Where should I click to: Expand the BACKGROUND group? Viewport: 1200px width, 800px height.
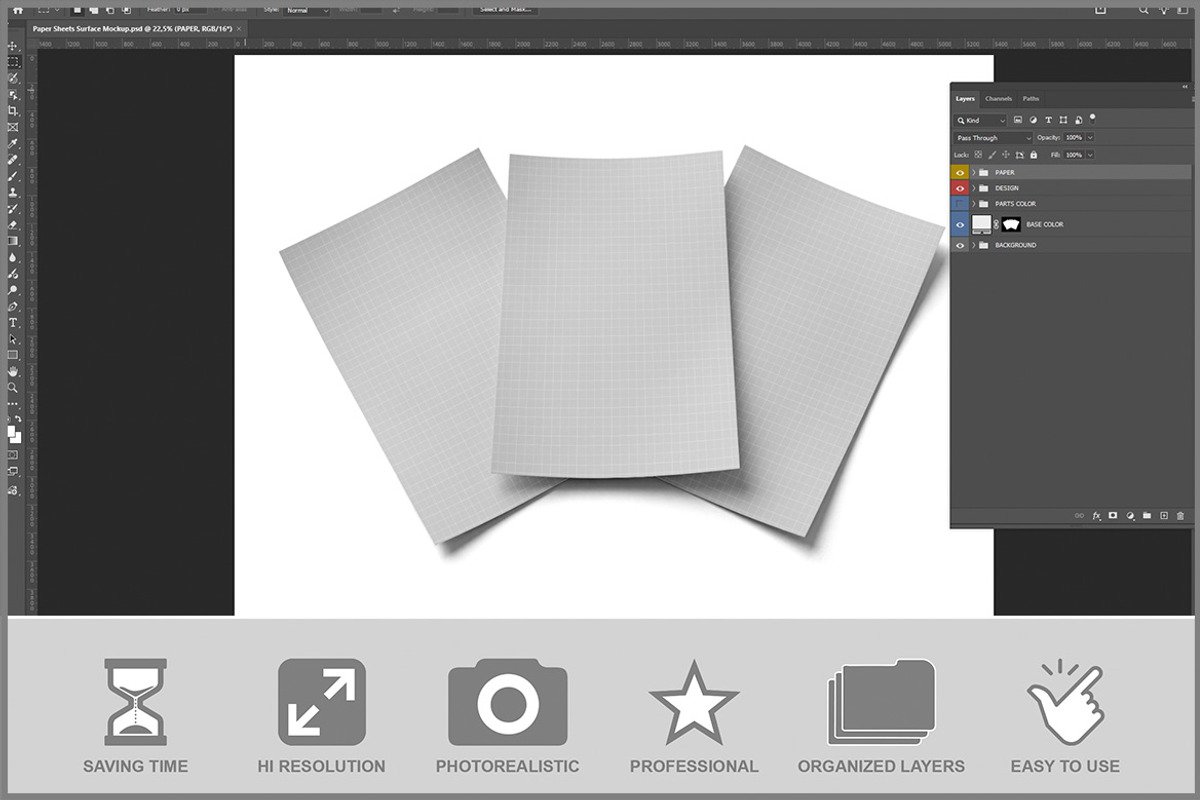point(974,245)
